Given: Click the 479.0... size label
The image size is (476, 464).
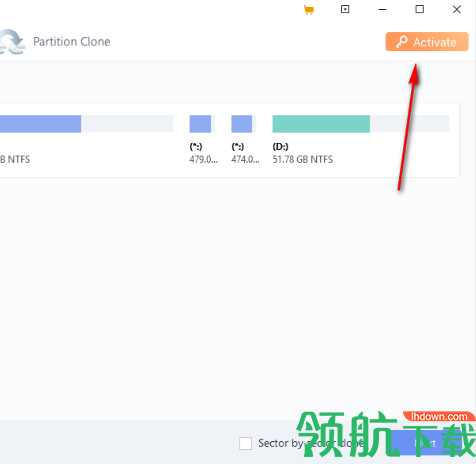Looking at the screenshot, I should point(203,160).
